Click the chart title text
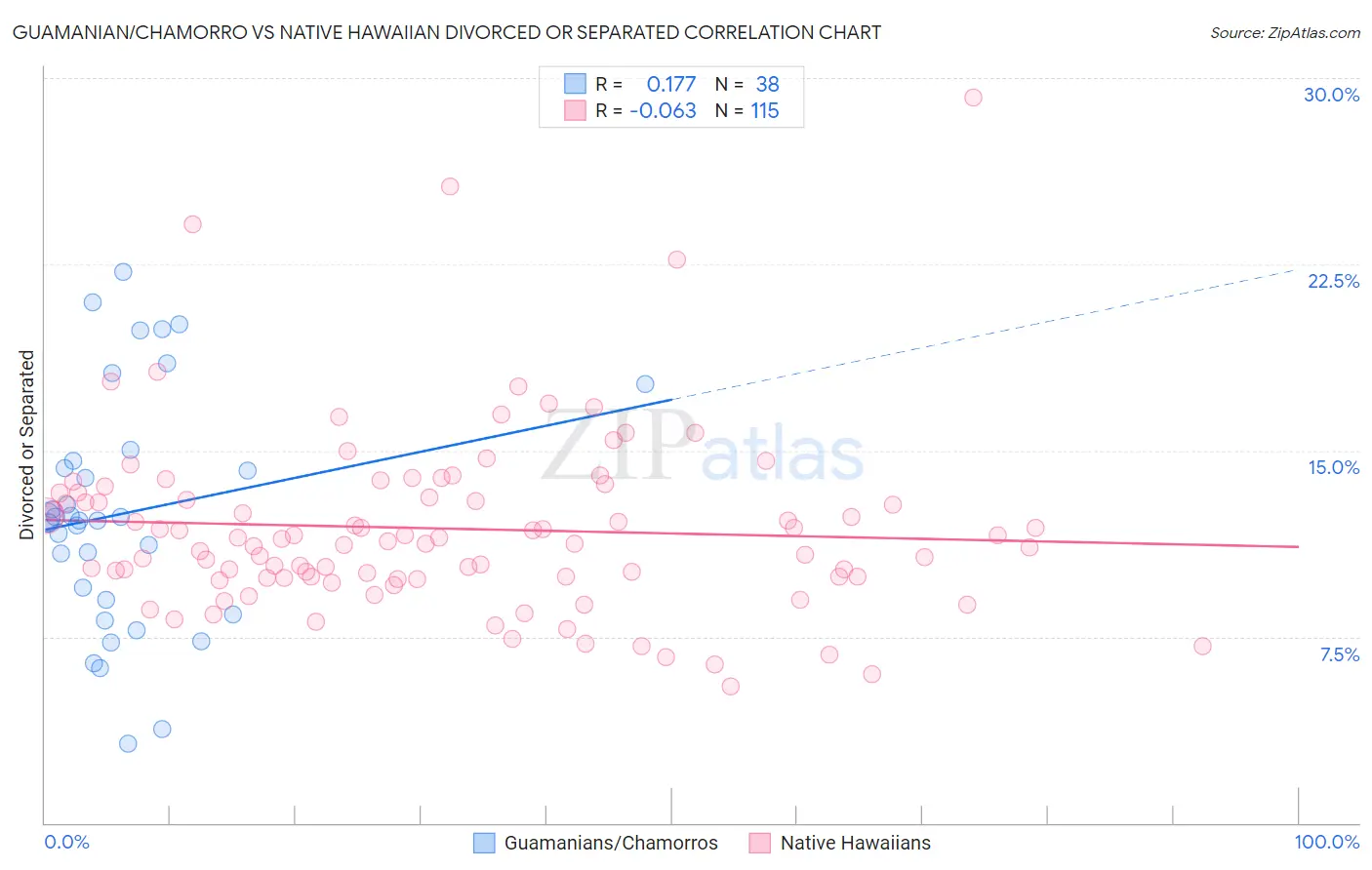This screenshot has height=870, width=1372. [447, 32]
